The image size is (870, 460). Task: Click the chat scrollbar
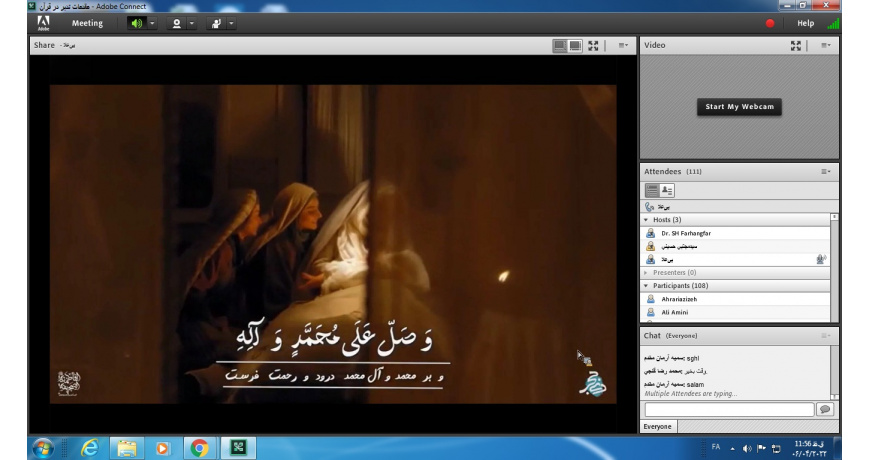(834, 372)
